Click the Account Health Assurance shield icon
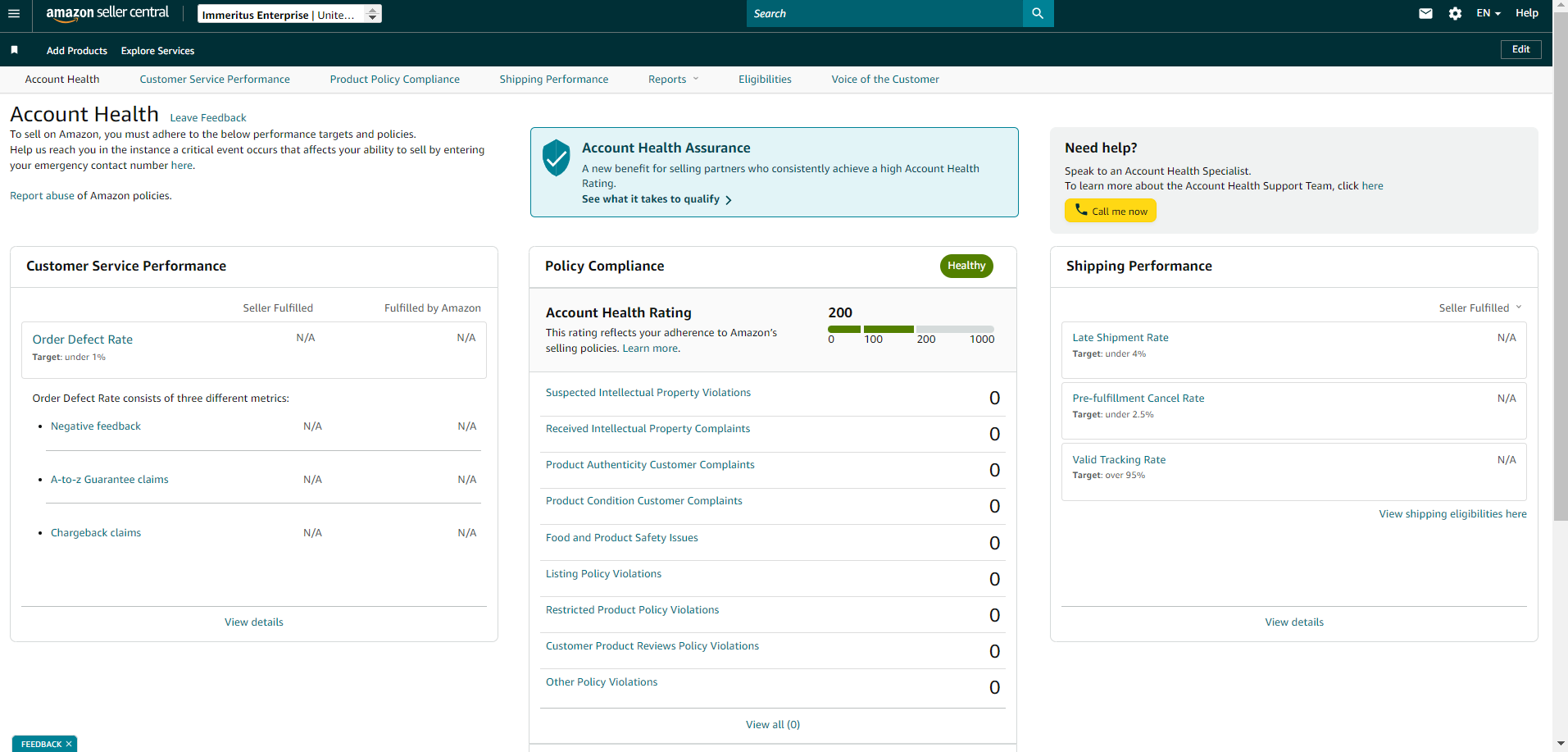The width and height of the screenshot is (1568, 752). tap(556, 157)
